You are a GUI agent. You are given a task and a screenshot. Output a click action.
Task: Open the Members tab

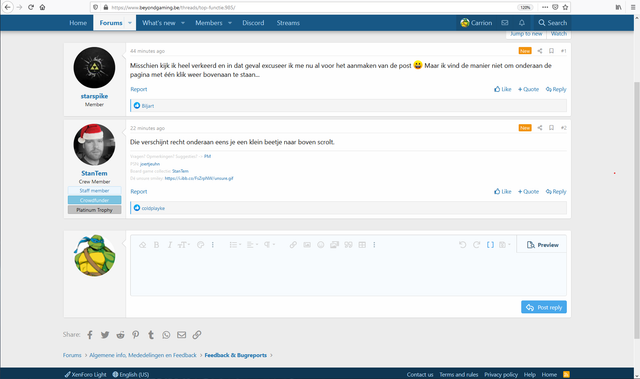click(209, 23)
